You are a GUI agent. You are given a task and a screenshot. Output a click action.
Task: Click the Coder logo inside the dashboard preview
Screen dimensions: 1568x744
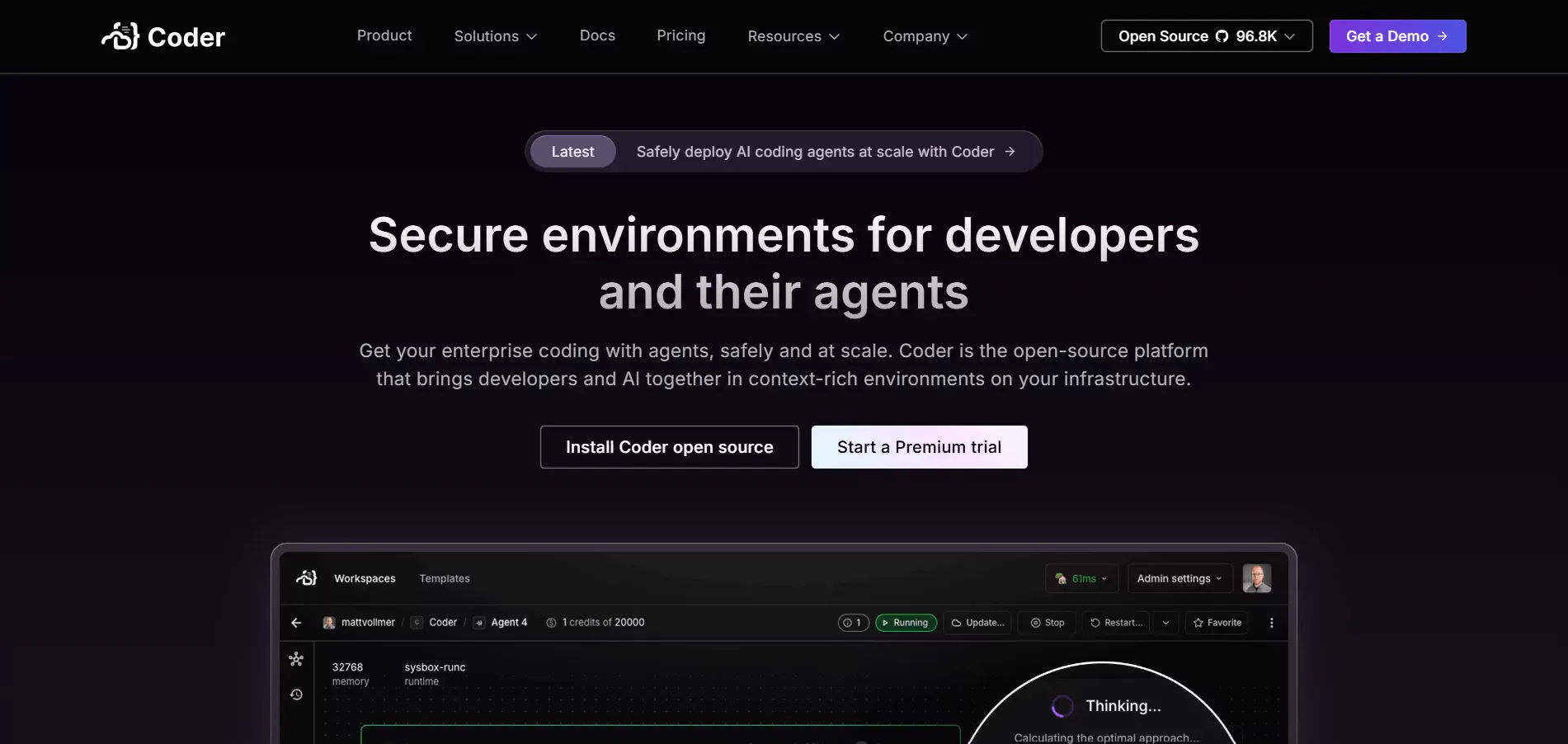pos(307,578)
